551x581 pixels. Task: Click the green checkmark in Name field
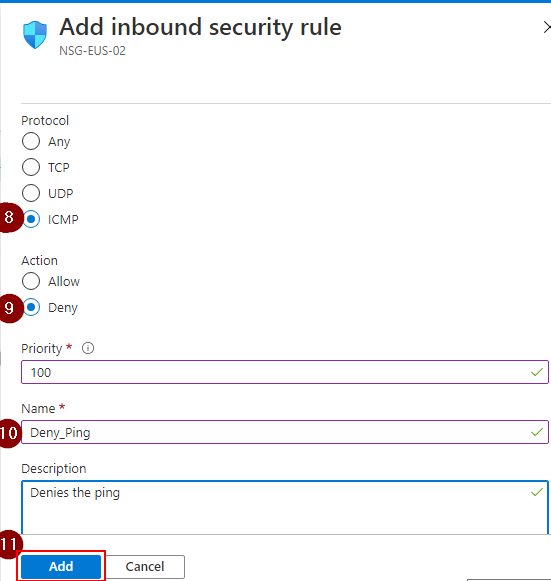click(537, 432)
